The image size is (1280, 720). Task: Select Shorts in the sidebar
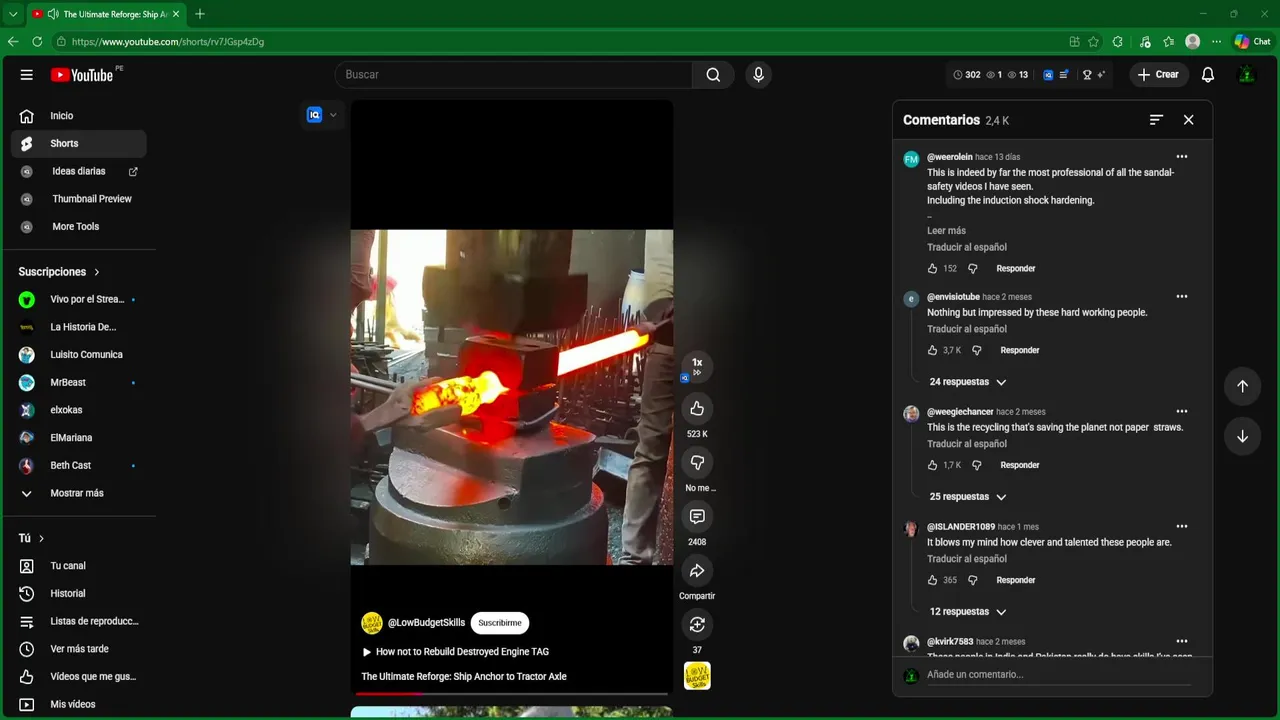[x=78, y=144]
